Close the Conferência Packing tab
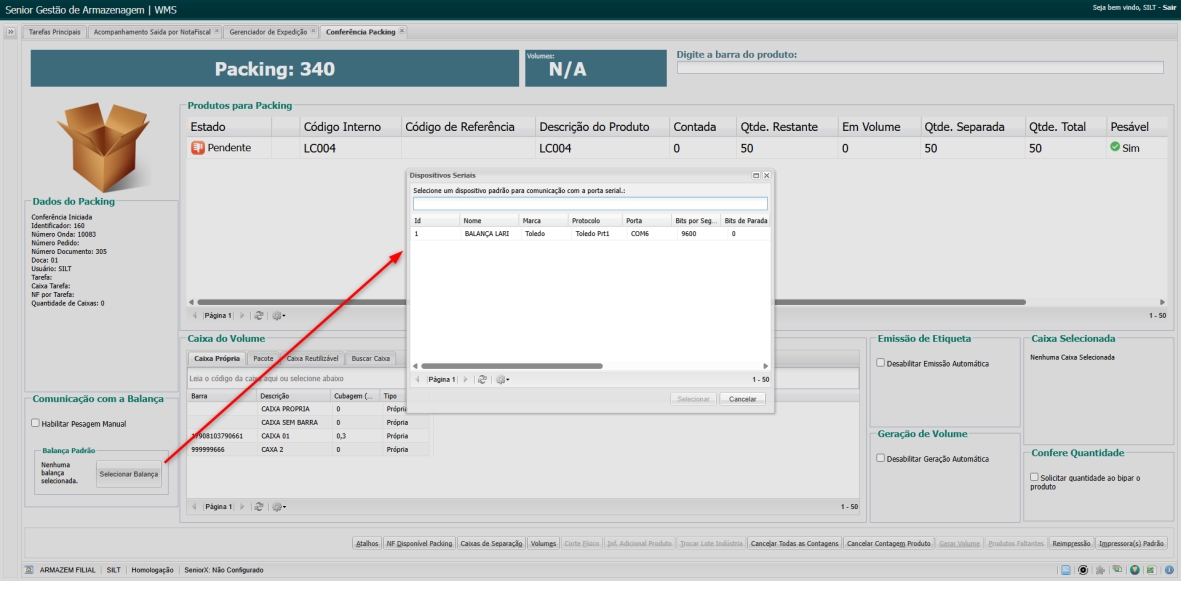This screenshot has width=1191, height=591. 402,31
